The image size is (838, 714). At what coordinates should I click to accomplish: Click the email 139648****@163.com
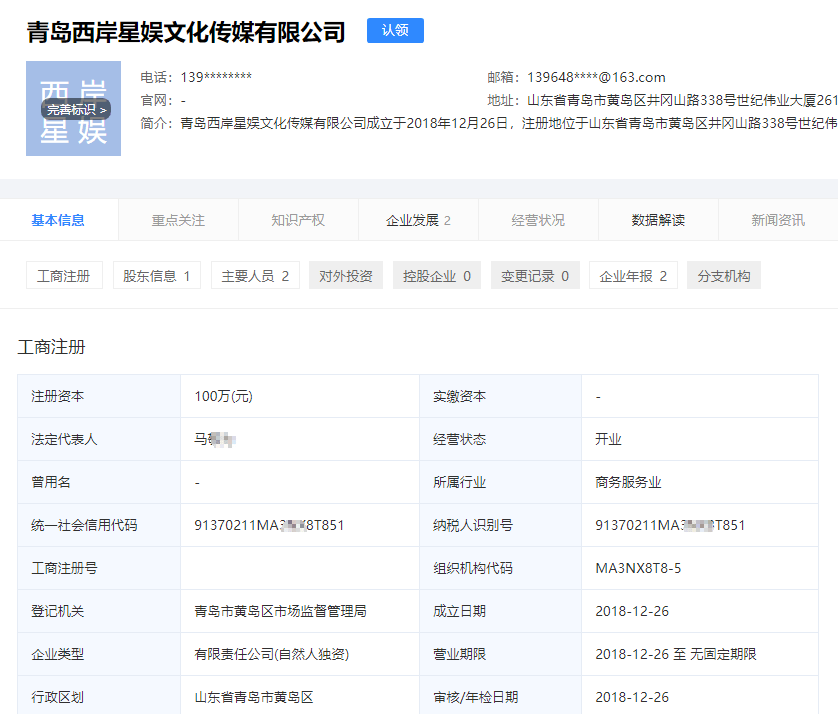coord(596,77)
